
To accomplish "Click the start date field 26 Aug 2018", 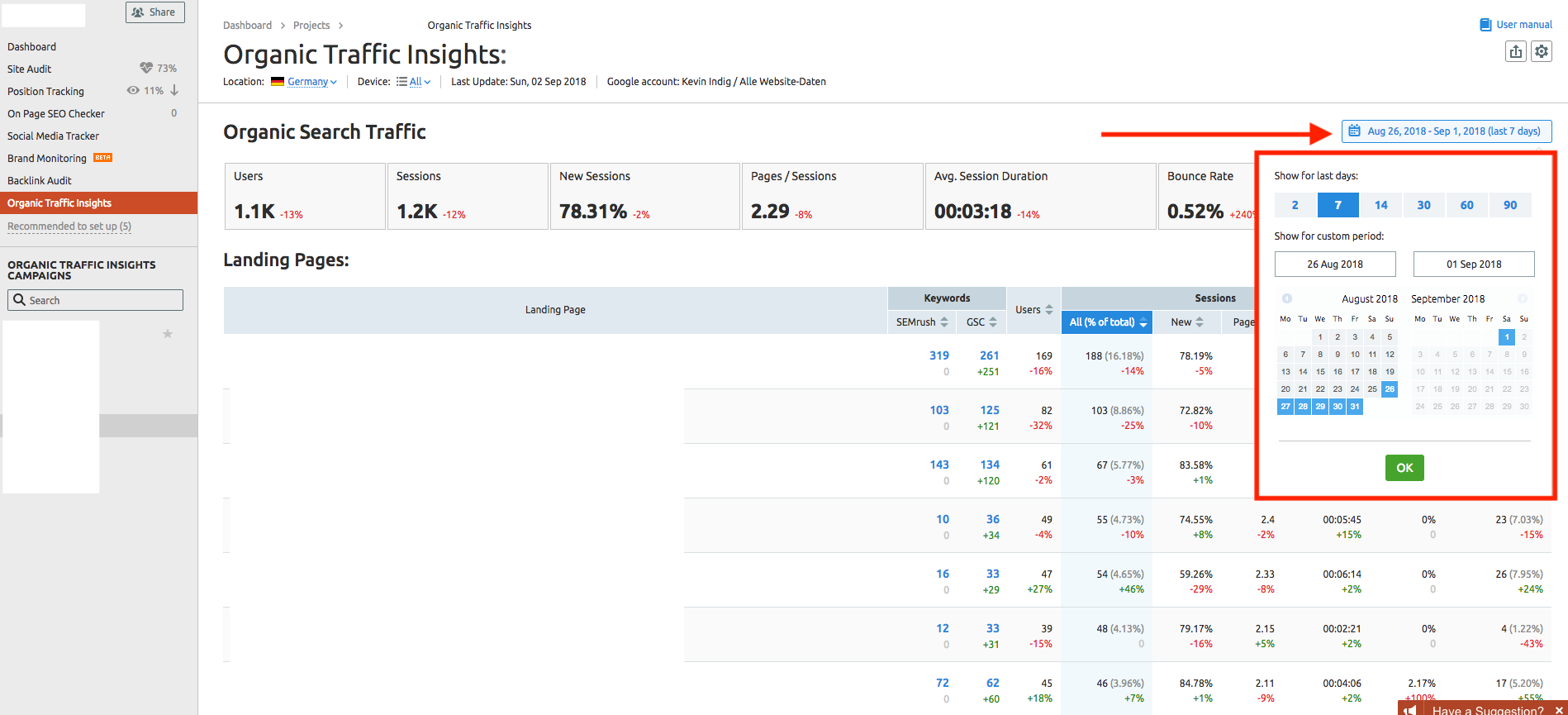I will coord(1335,265).
